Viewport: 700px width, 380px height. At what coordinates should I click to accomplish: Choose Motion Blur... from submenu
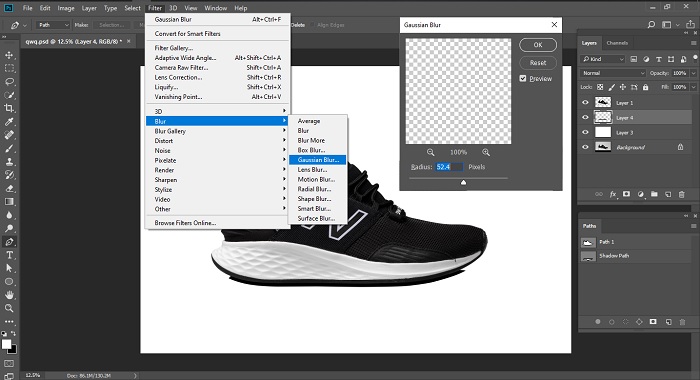(317, 180)
